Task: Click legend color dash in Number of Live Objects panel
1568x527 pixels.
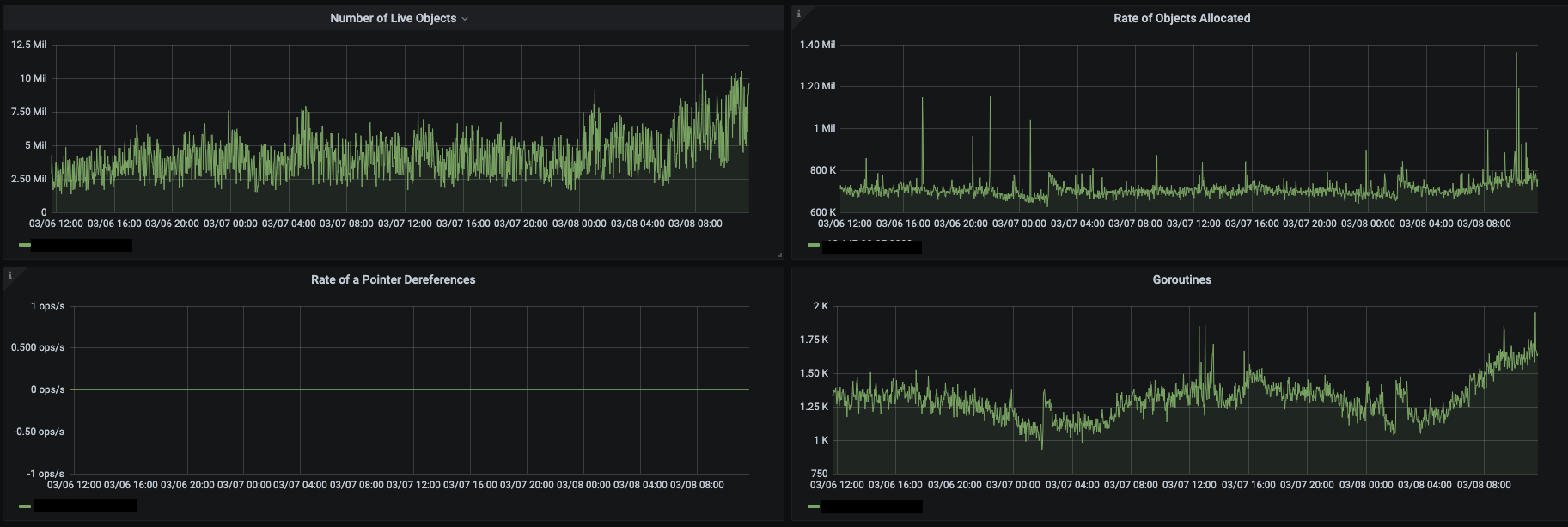Action: pos(25,245)
